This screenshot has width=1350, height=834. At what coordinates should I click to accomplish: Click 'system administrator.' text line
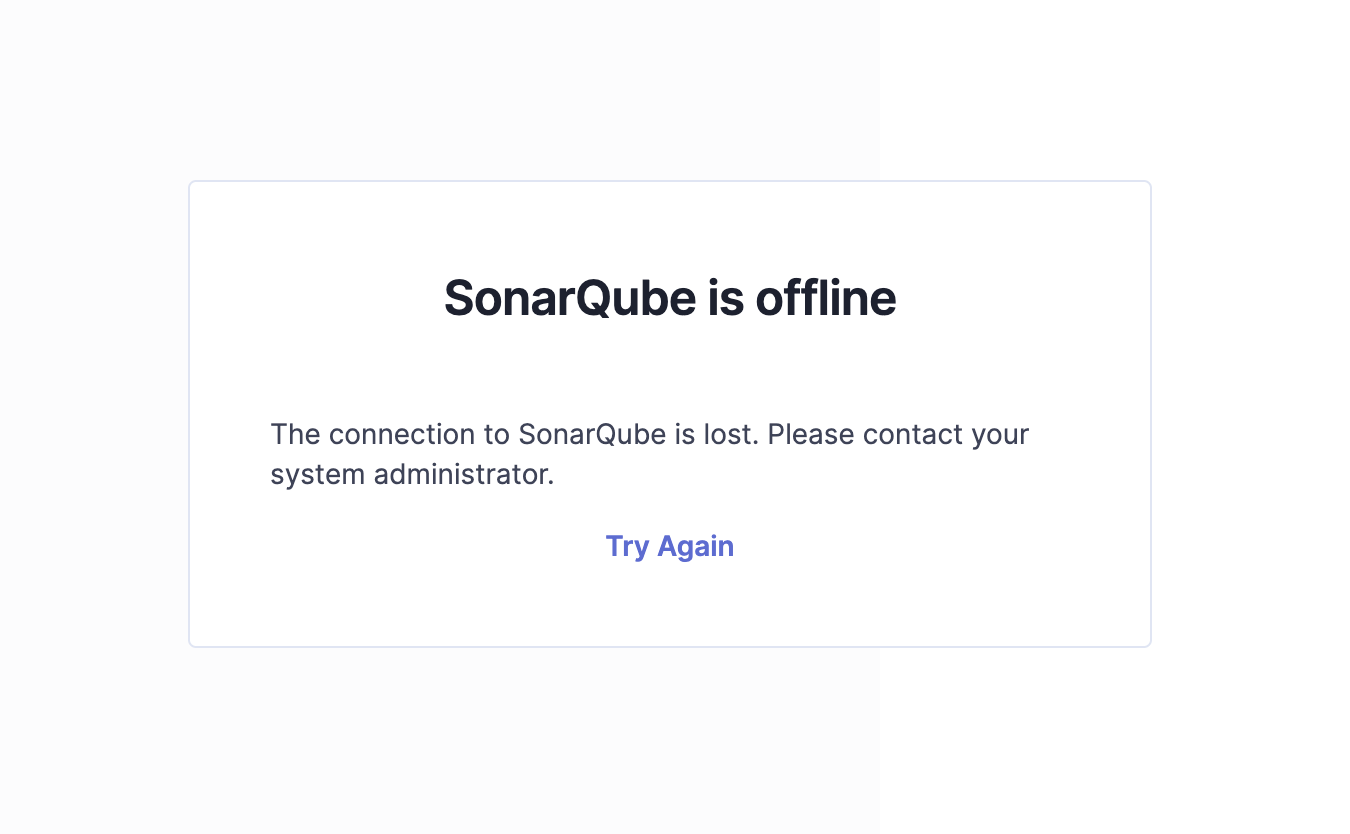[x=412, y=474]
